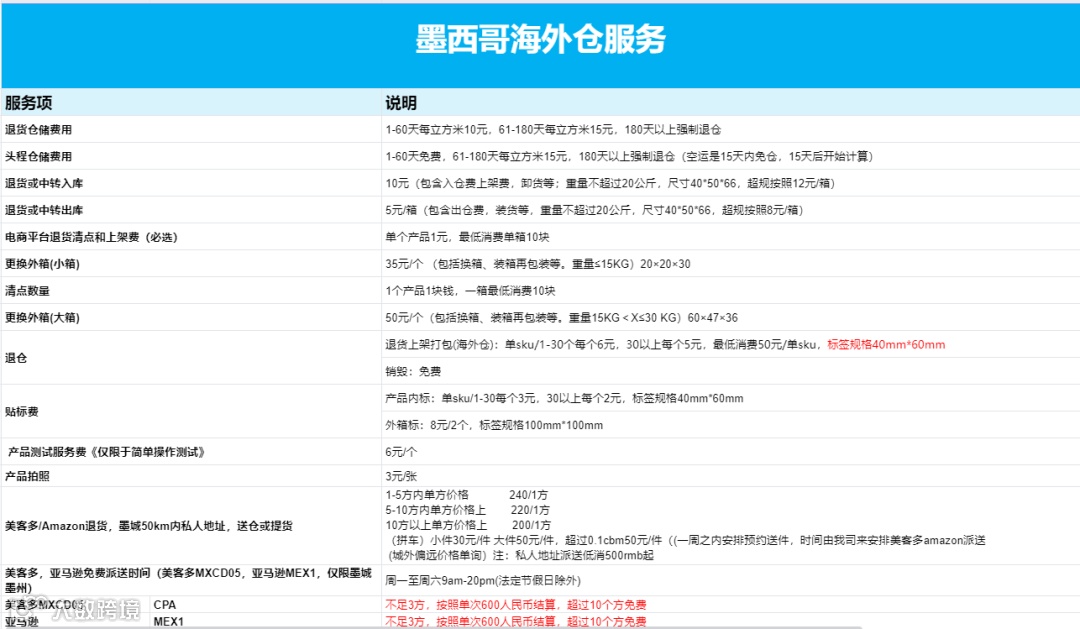Select the description 5元/箱（包含出仓费
Screen dimensions: 1080x629
[x=594, y=210]
